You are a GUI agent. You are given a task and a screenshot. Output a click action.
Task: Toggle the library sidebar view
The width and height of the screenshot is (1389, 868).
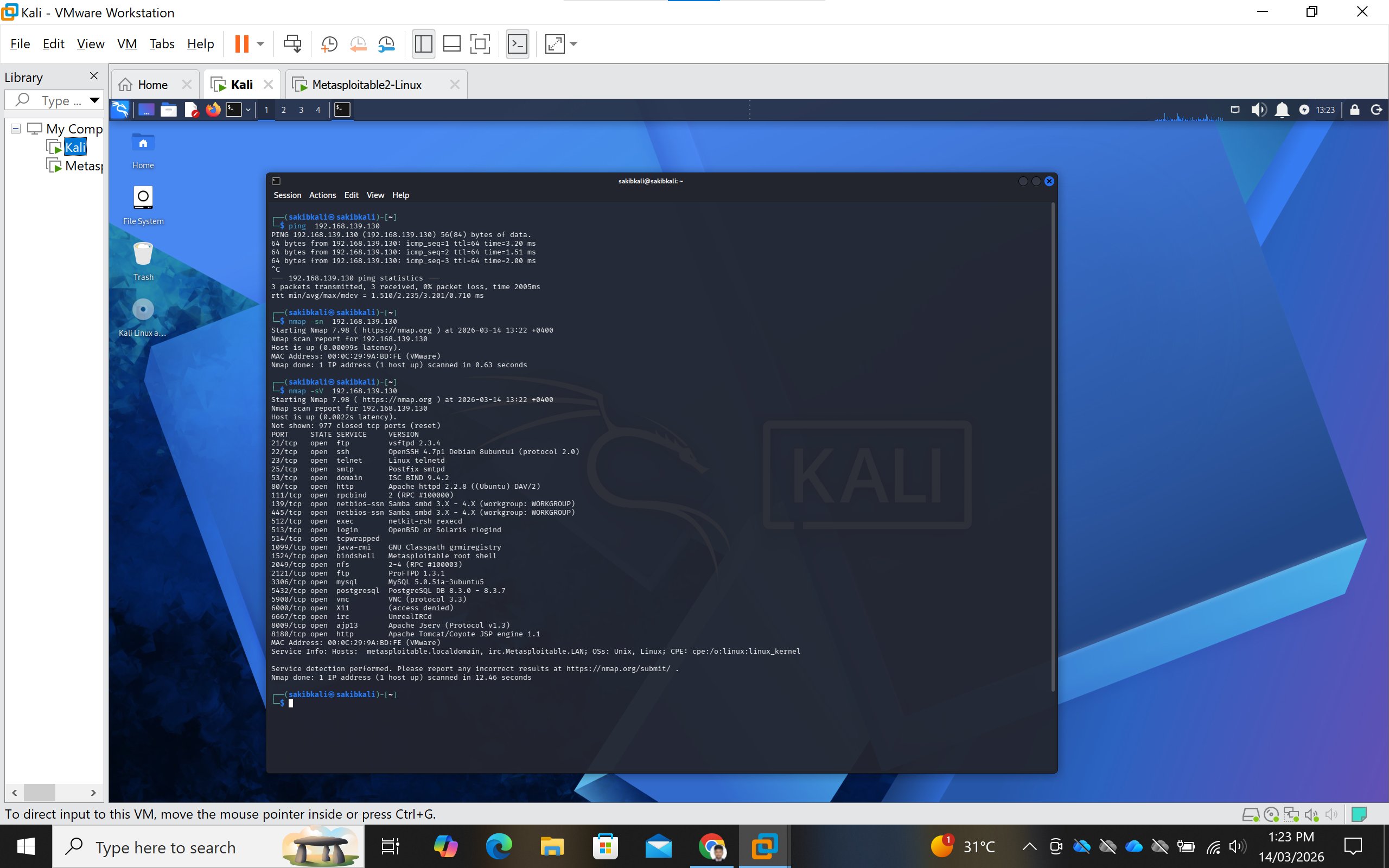[x=424, y=44]
